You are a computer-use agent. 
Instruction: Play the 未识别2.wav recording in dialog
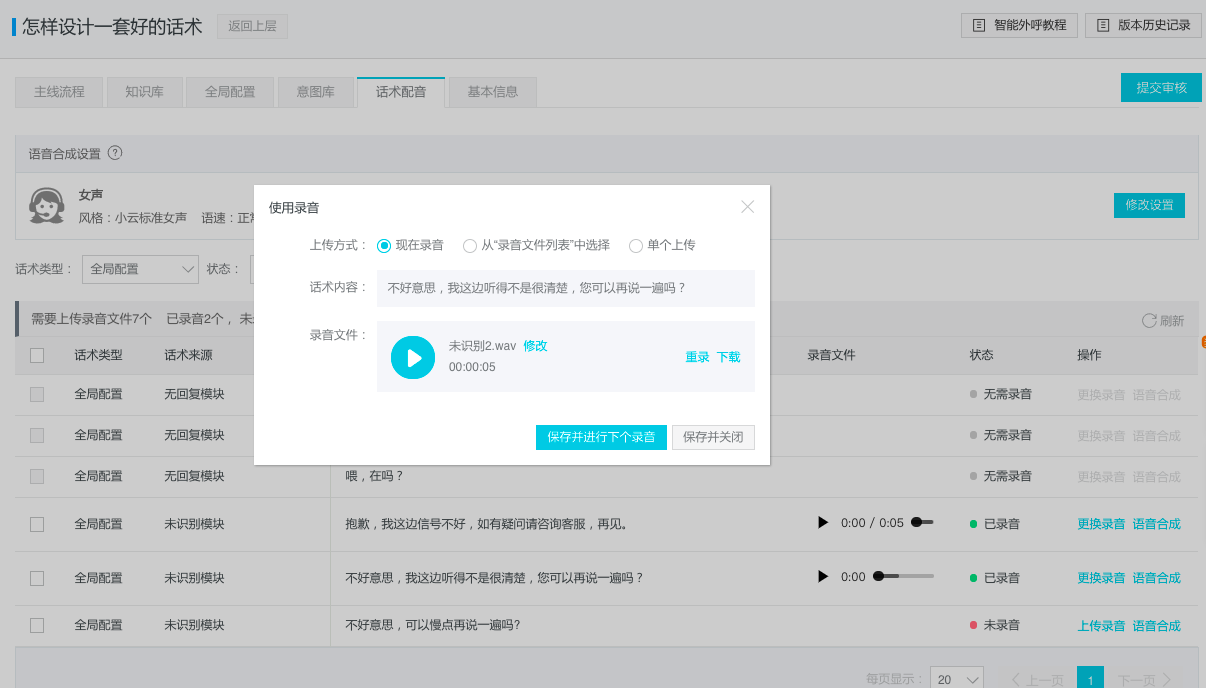click(413, 357)
